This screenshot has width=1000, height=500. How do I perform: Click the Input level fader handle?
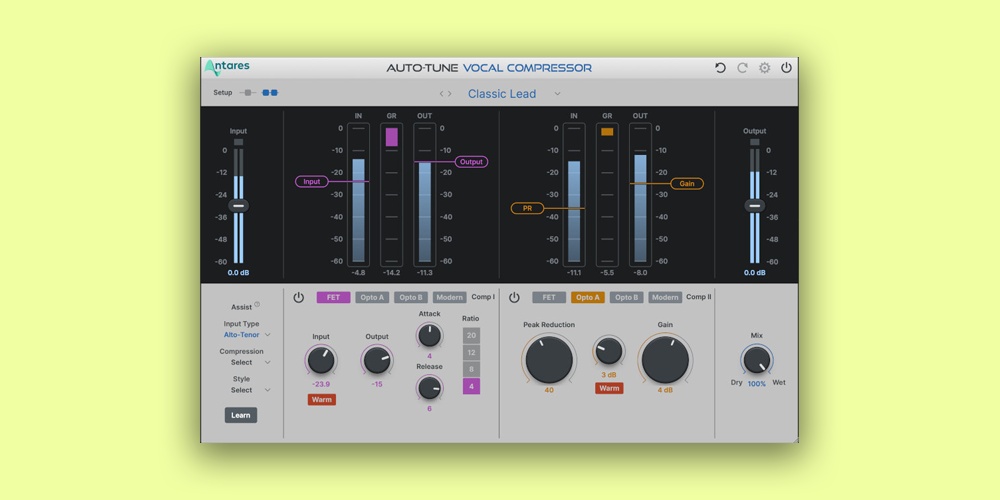point(238,206)
